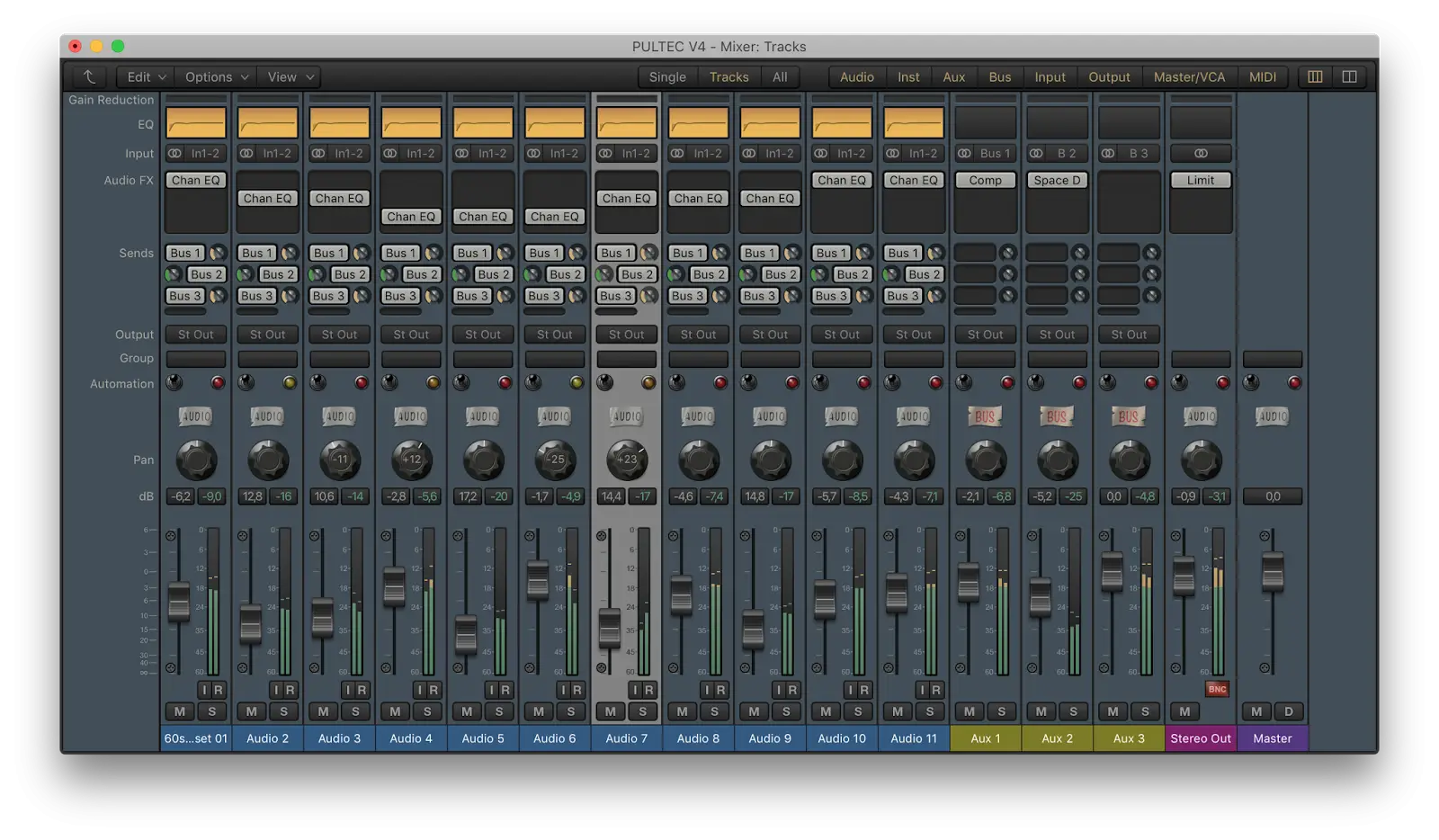Open the Group slot on Audio 6
1439x840 pixels.
click(x=555, y=358)
